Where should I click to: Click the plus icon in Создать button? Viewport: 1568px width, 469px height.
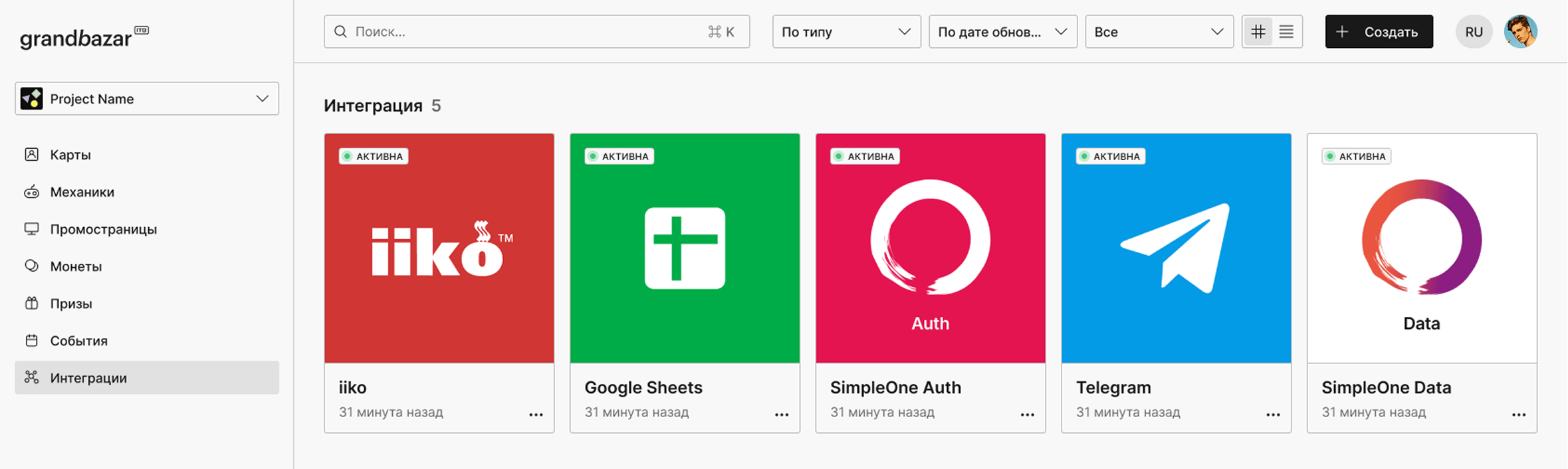[1342, 32]
